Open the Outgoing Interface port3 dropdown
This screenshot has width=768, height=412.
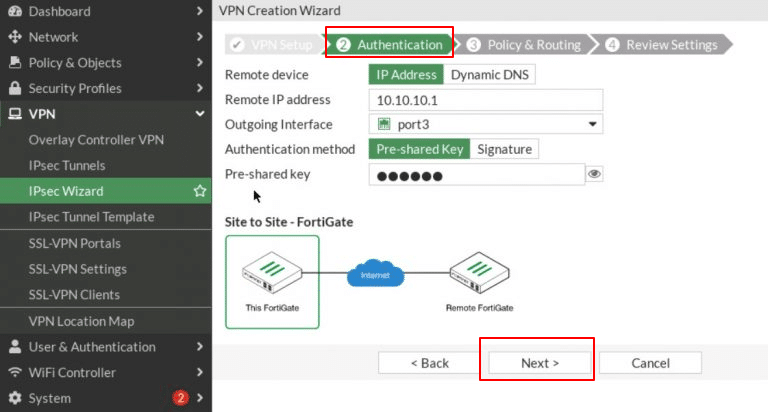(x=485, y=124)
